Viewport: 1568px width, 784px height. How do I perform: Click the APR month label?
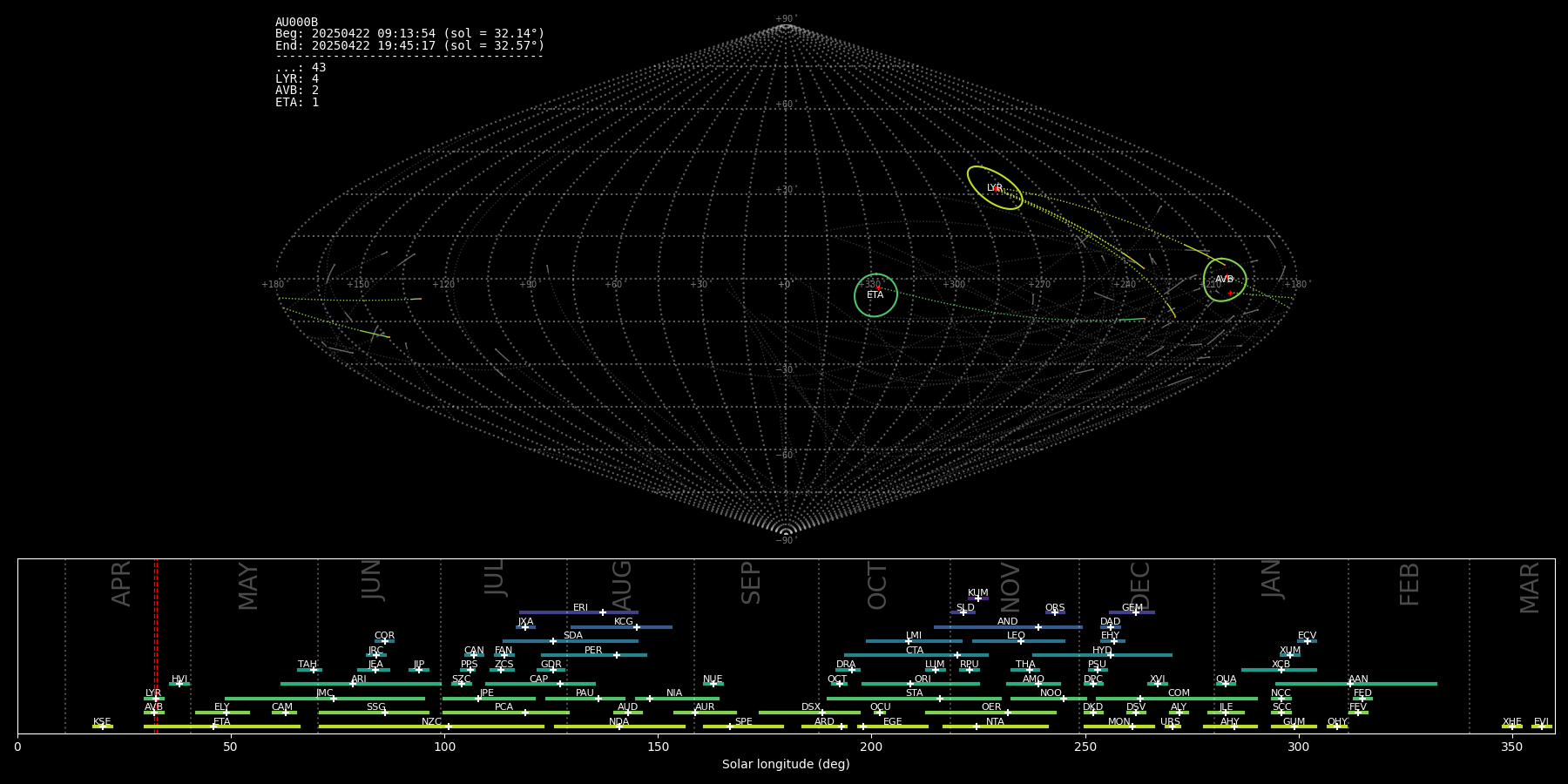click(121, 584)
